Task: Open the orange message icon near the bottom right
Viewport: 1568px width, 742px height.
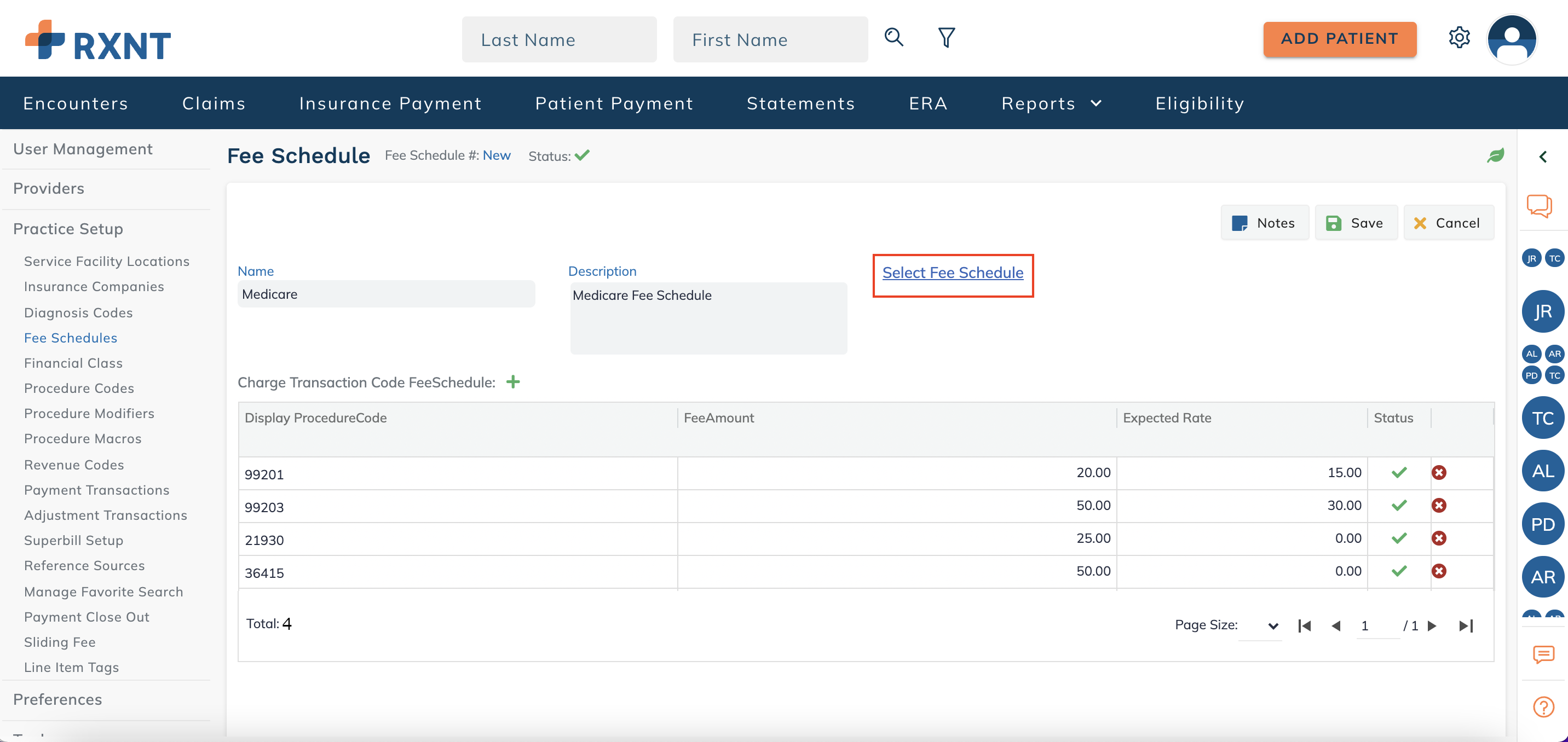Action: (1543, 654)
